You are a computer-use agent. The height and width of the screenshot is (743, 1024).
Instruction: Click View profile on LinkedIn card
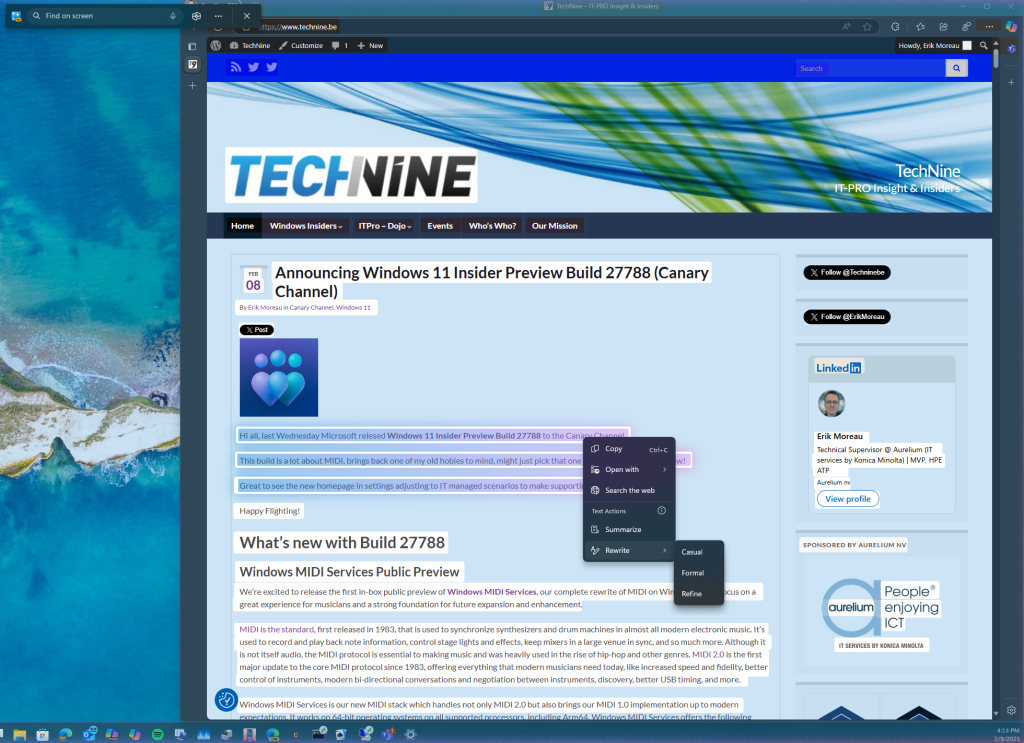coord(847,498)
